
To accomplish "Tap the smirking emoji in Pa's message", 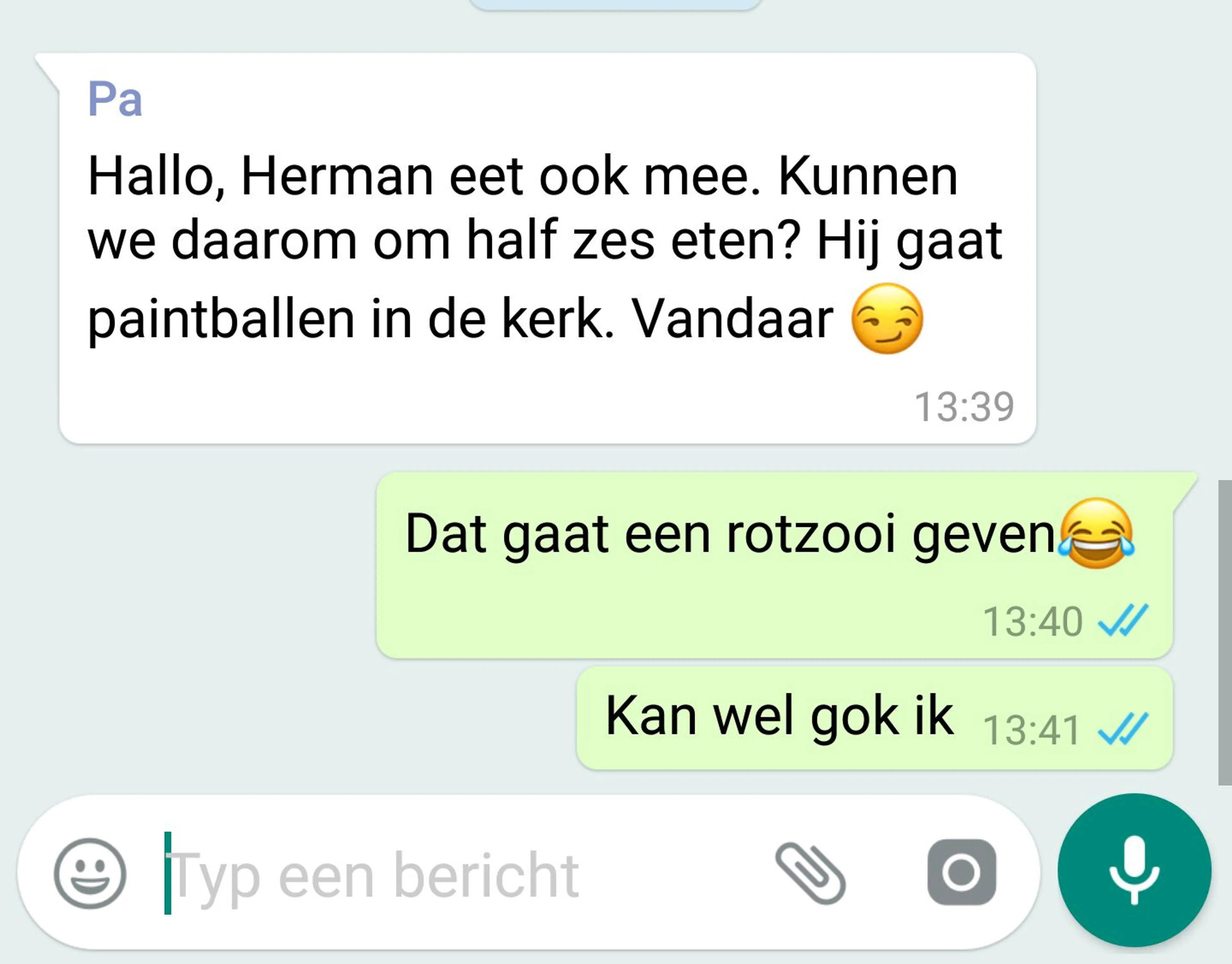I will pyautogui.click(x=887, y=319).
